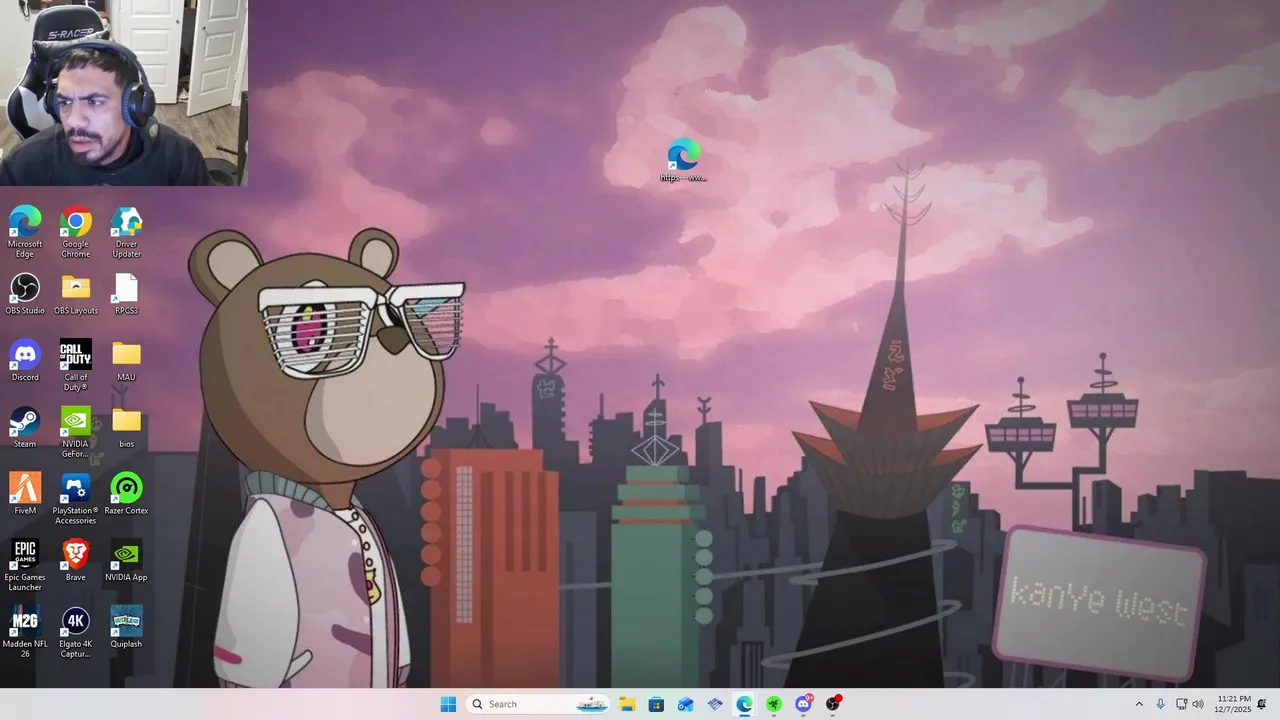Viewport: 1280px width, 720px height.
Task: Select the OBS Layouts folder
Action: pos(76,294)
